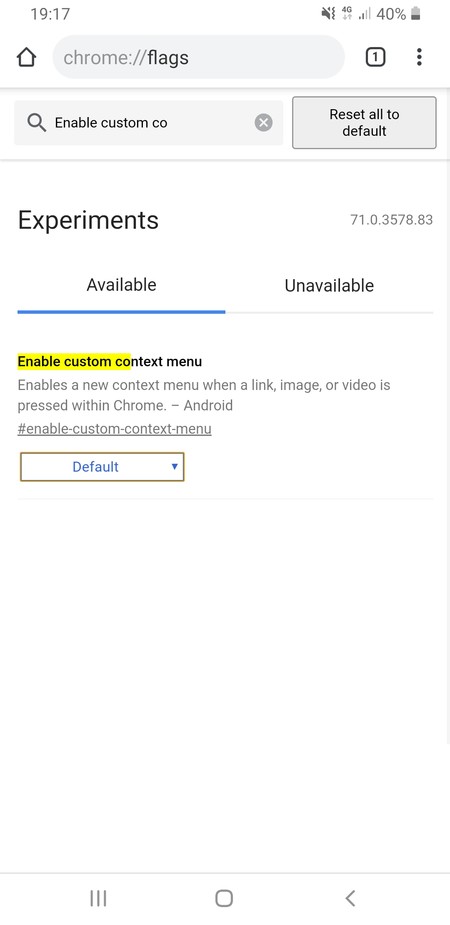
Task: Click Reset all to default button
Action: pyautogui.click(x=364, y=123)
